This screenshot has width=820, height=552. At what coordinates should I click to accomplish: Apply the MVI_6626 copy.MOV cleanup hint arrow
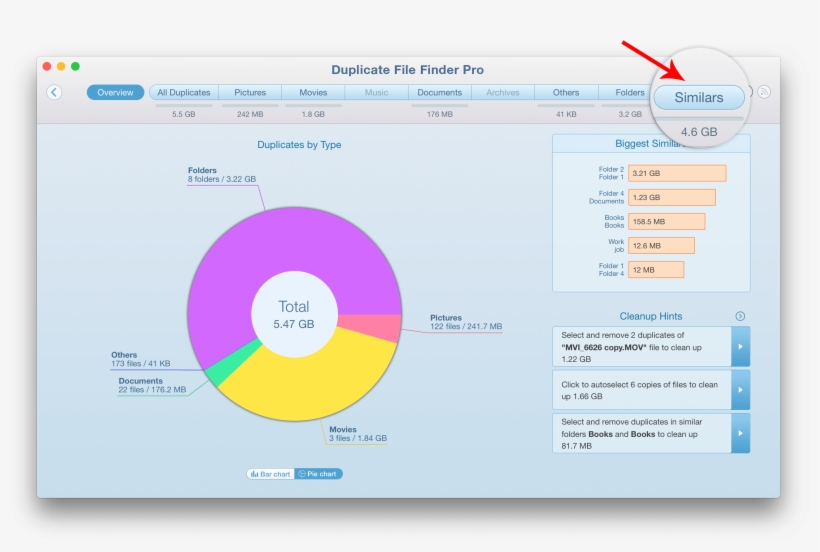pos(741,347)
